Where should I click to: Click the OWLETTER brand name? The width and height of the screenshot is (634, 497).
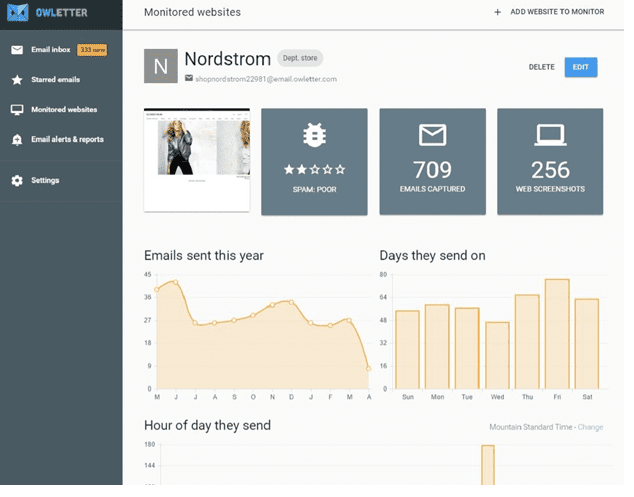click(62, 13)
